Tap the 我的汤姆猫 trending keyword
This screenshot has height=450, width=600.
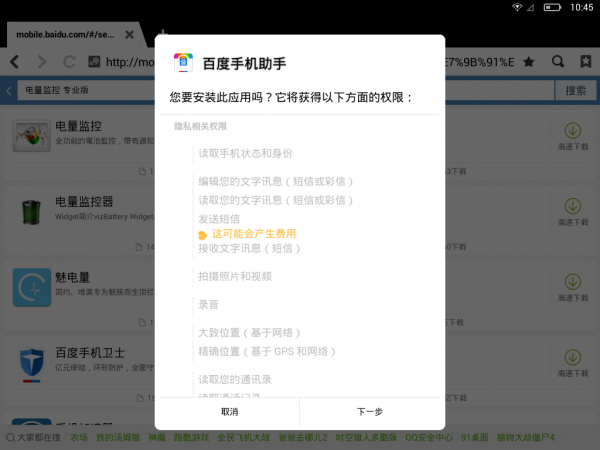pyautogui.click(x=118, y=437)
